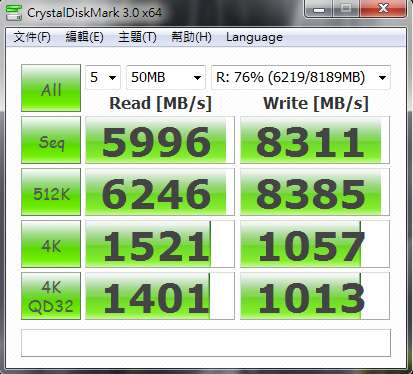Select the 512K read result 6246

click(160, 192)
